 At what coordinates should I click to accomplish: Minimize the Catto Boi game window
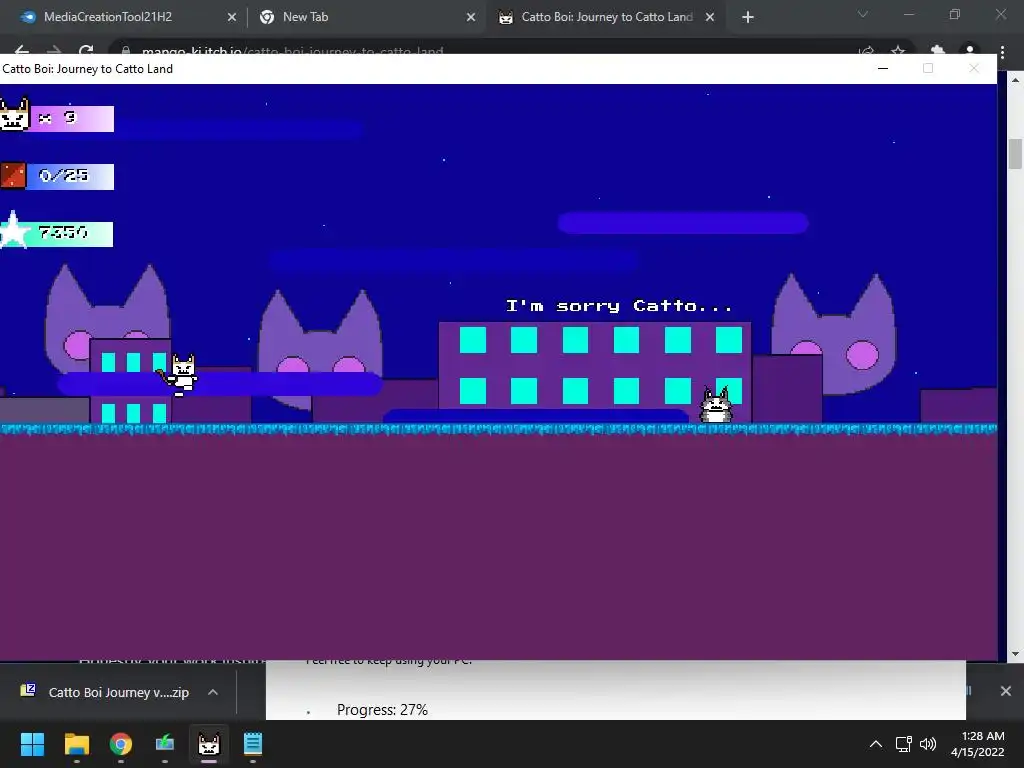tap(883, 68)
